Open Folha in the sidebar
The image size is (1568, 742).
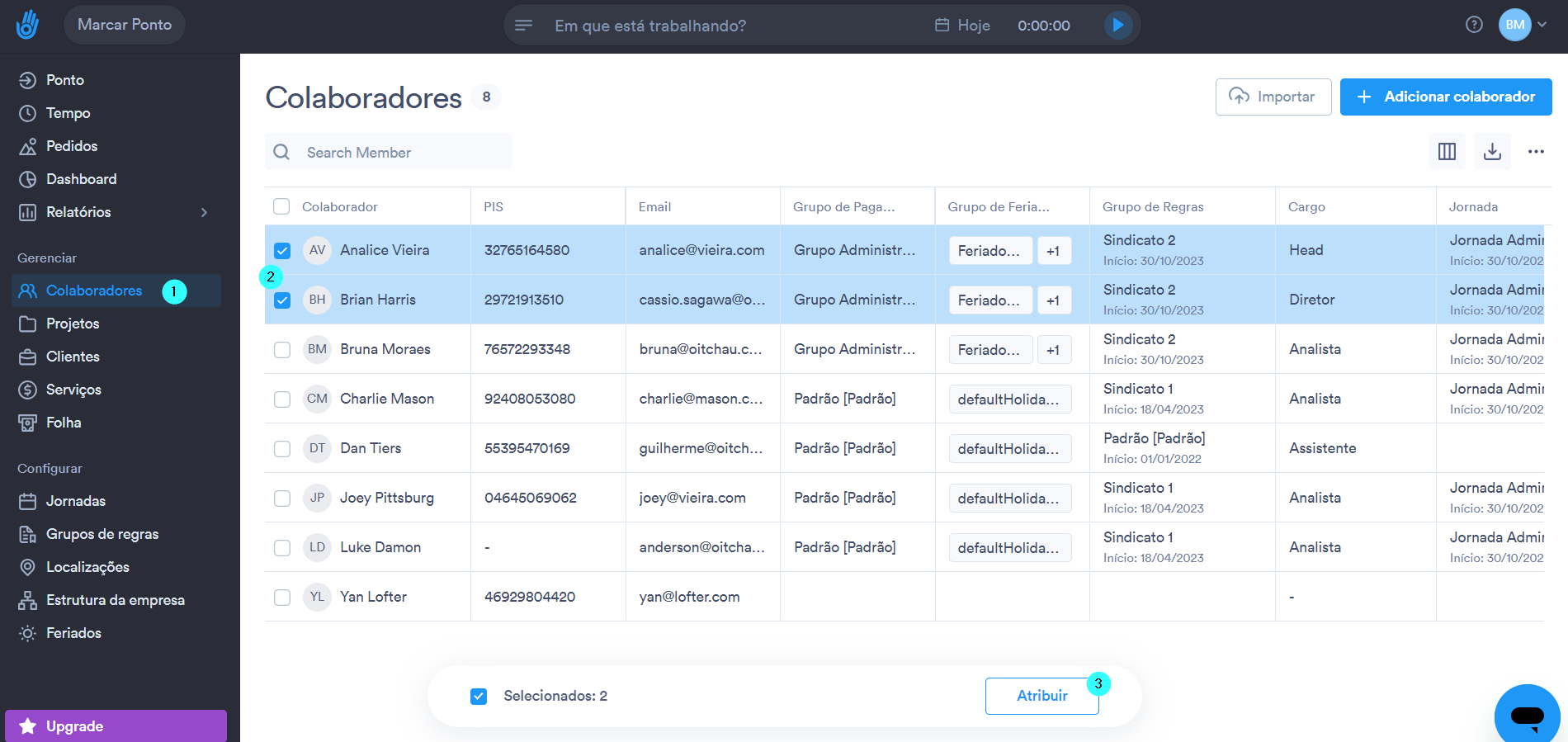click(x=64, y=423)
